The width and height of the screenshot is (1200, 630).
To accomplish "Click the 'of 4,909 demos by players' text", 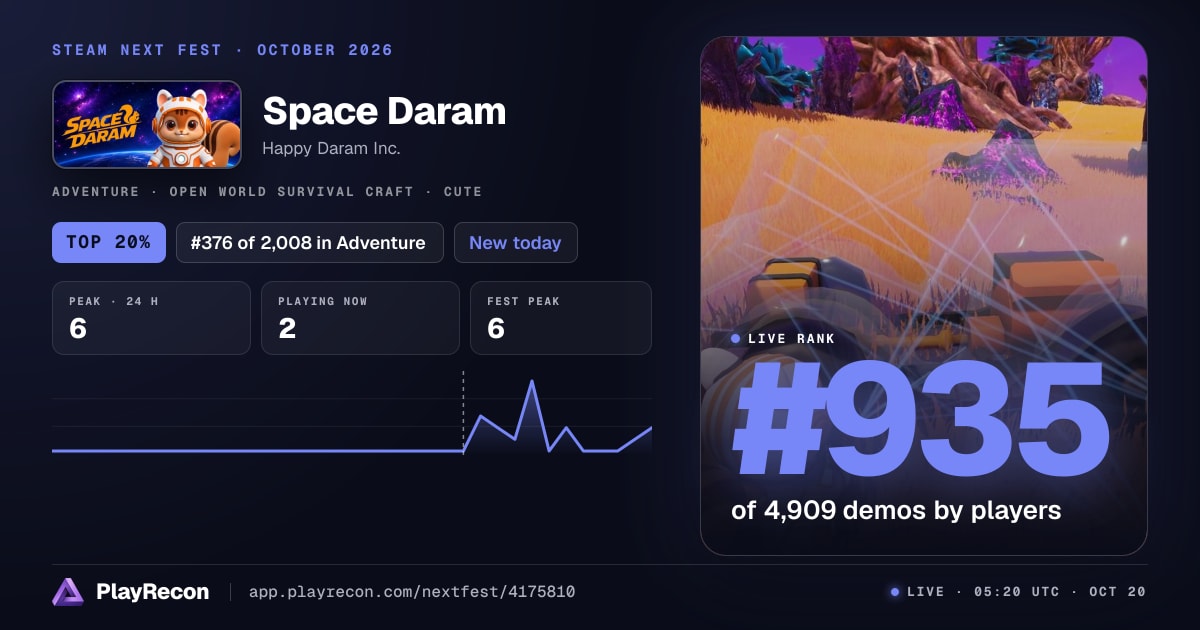I will 896,510.
